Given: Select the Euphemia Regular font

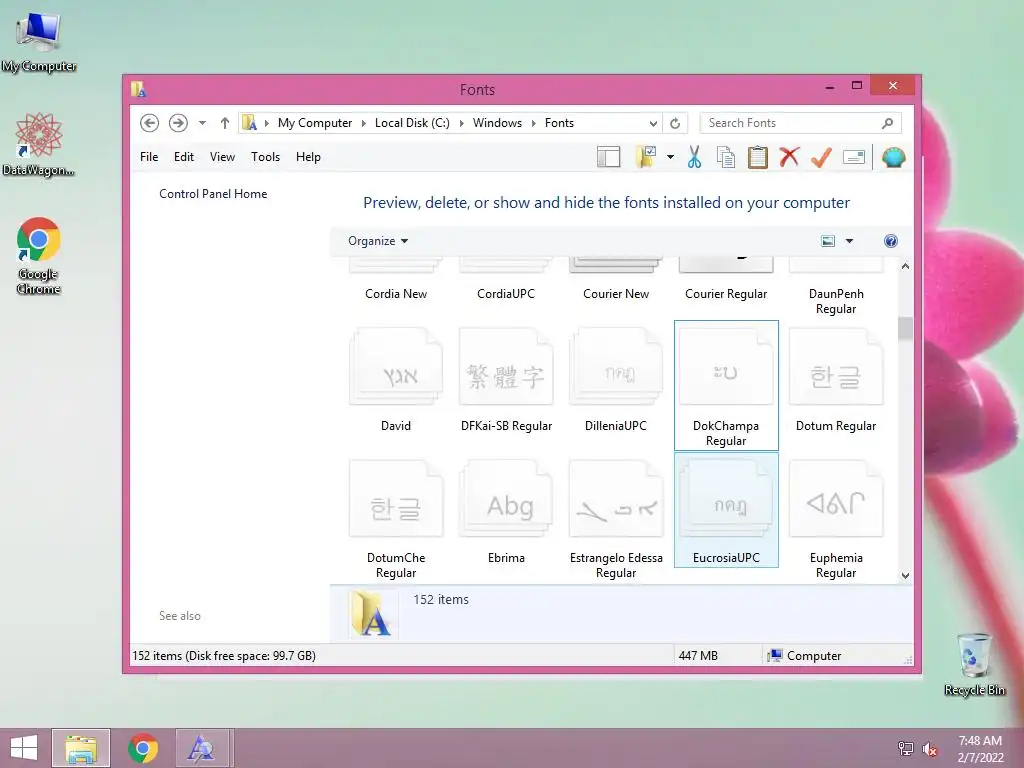Looking at the screenshot, I should [x=836, y=519].
